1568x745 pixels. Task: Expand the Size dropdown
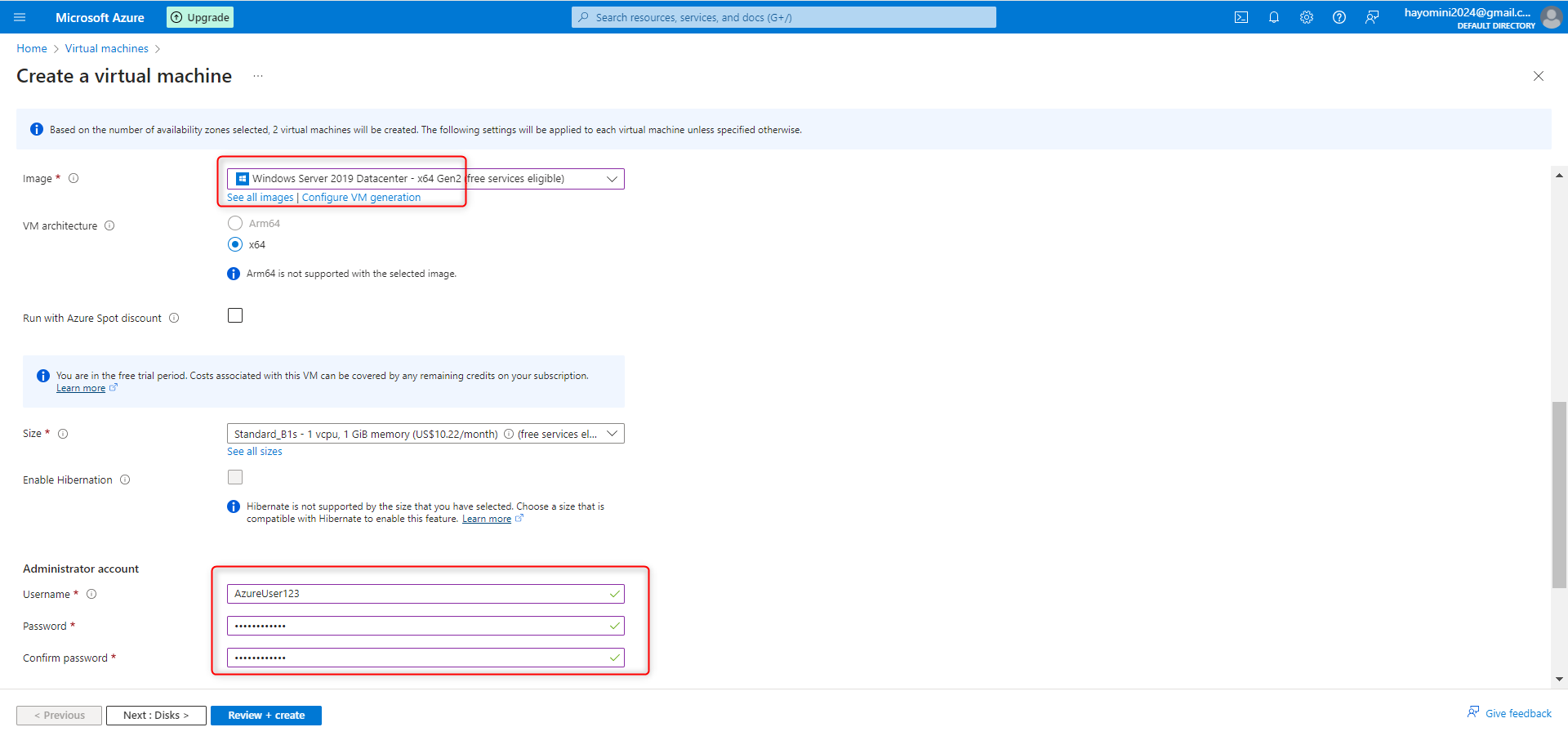coord(425,434)
